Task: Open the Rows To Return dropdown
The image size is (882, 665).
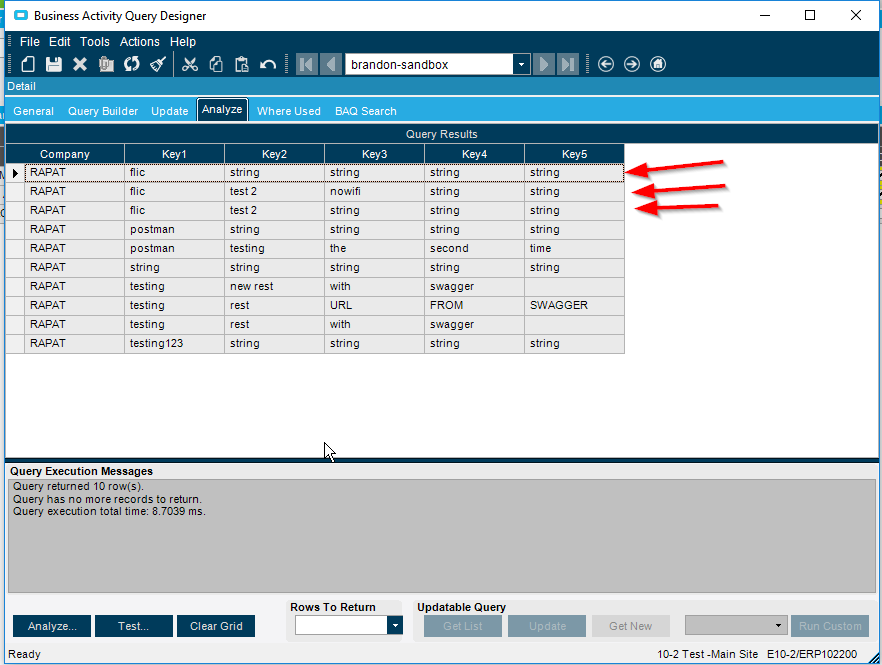Action: pyautogui.click(x=395, y=626)
